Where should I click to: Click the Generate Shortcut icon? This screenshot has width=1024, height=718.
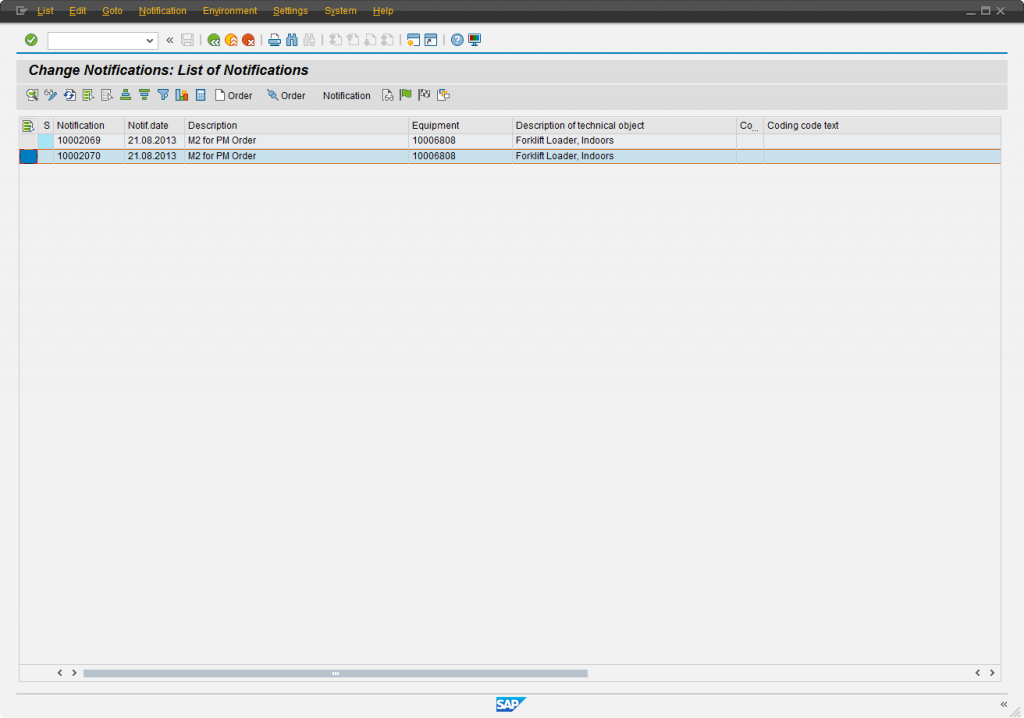click(x=431, y=40)
